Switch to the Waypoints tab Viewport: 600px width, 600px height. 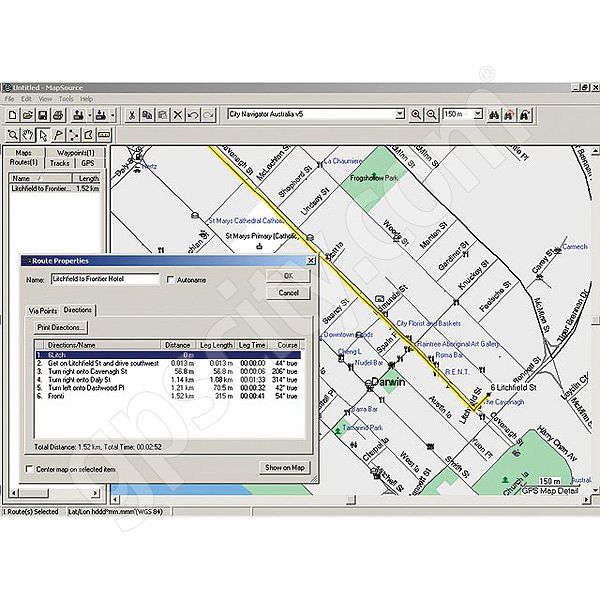point(76,152)
